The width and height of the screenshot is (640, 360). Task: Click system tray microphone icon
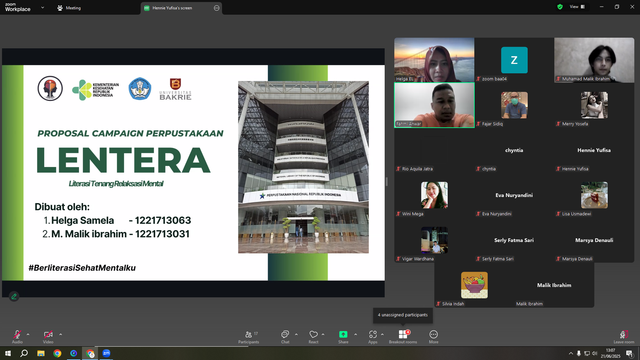click(x=579, y=353)
